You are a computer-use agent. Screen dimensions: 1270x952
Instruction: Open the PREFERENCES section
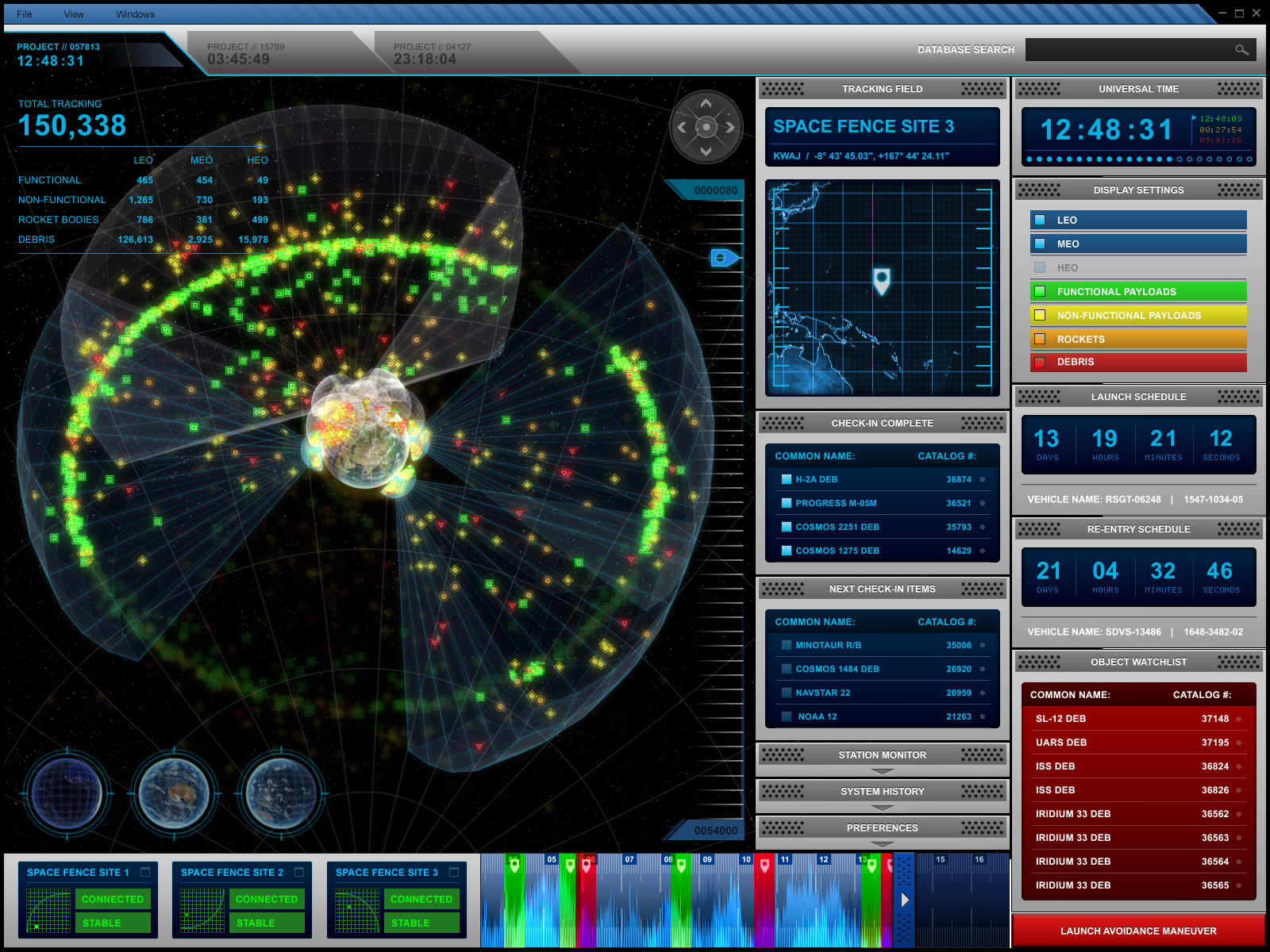[x=882, y=827]
